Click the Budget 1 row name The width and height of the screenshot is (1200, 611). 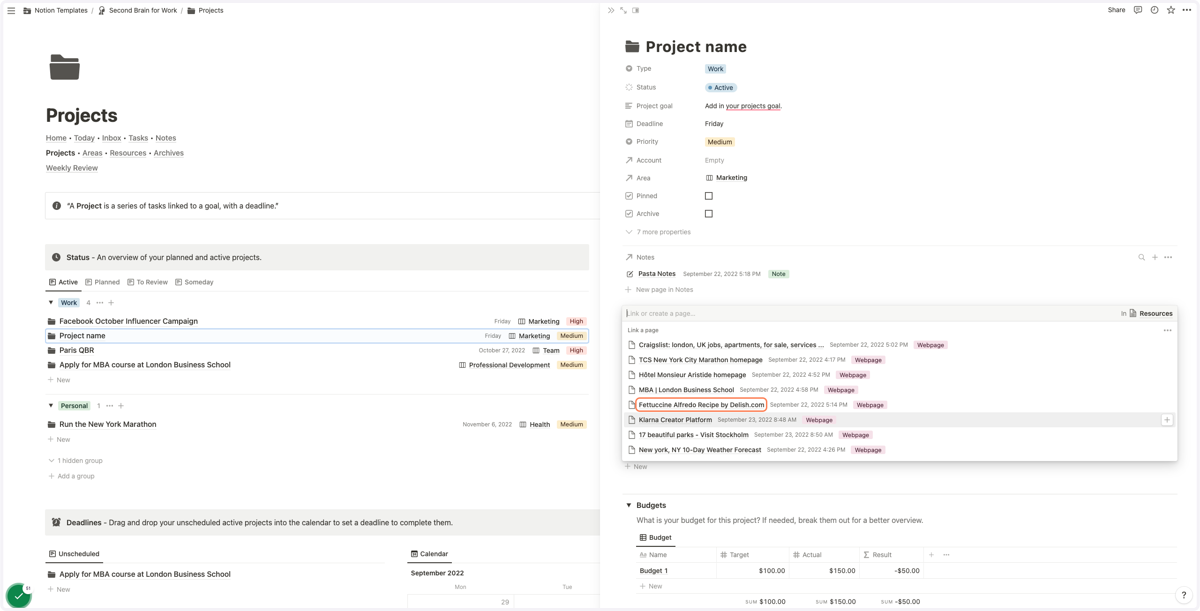click(654, 571)
